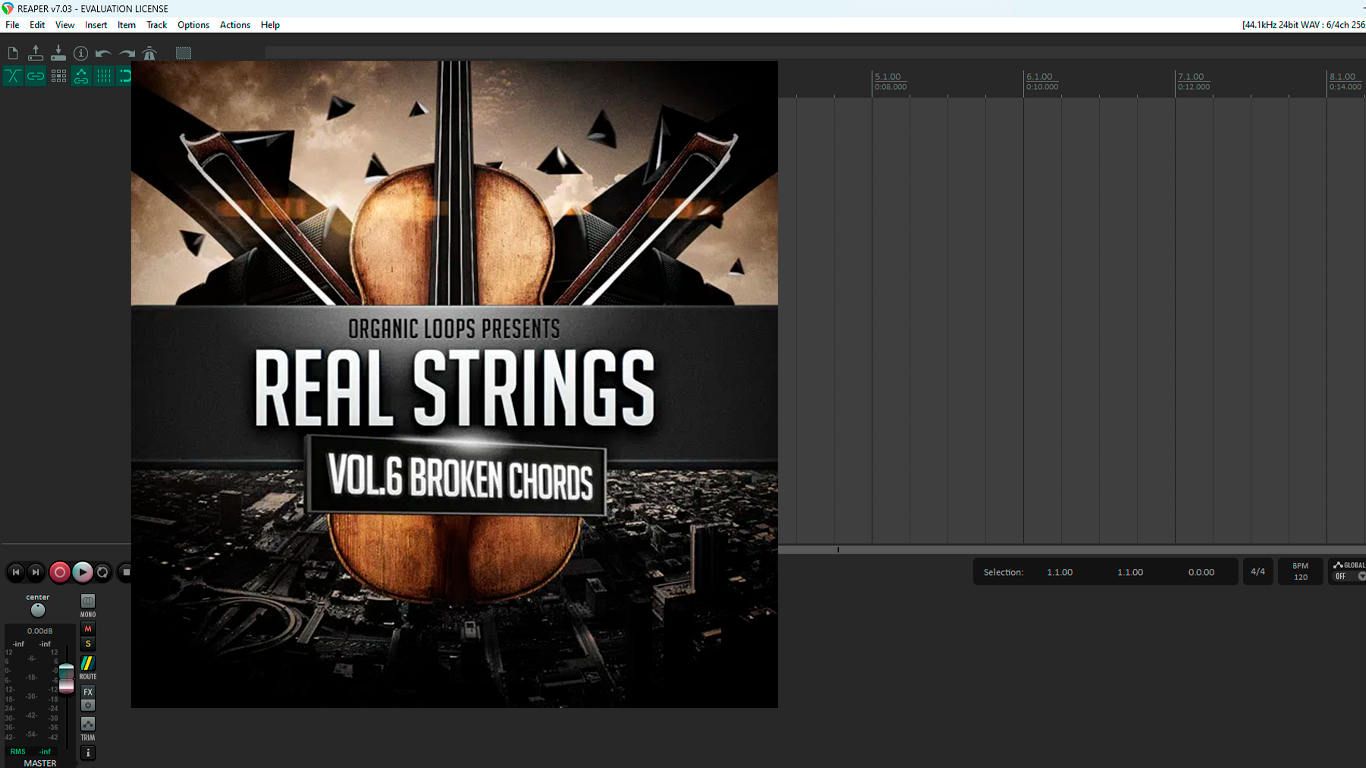Go to project end transport button
Screen dimensions: 1366x768
point(36,572)
